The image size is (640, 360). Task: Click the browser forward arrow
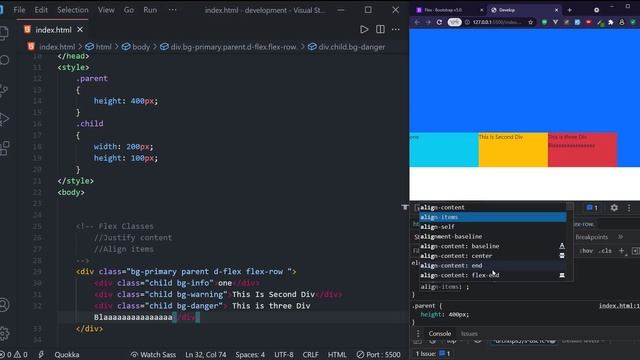tap(428, 22)
